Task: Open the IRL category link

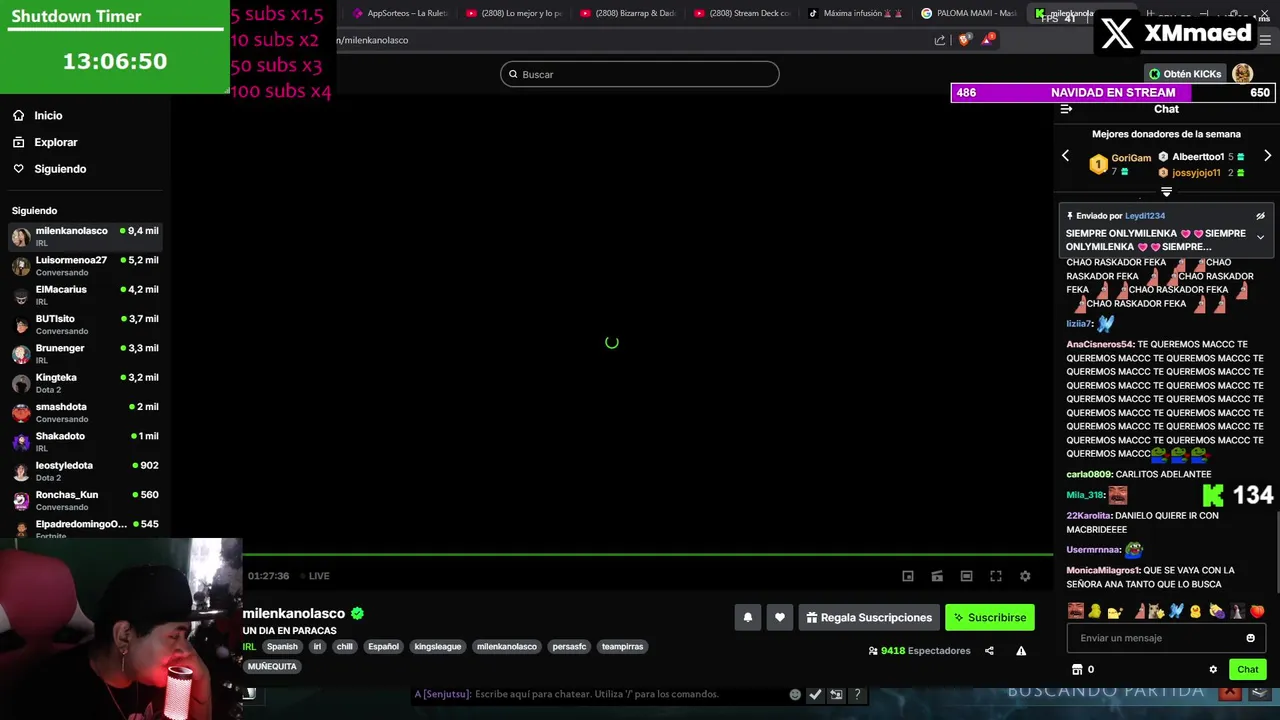Action: [x=249, y=647]
